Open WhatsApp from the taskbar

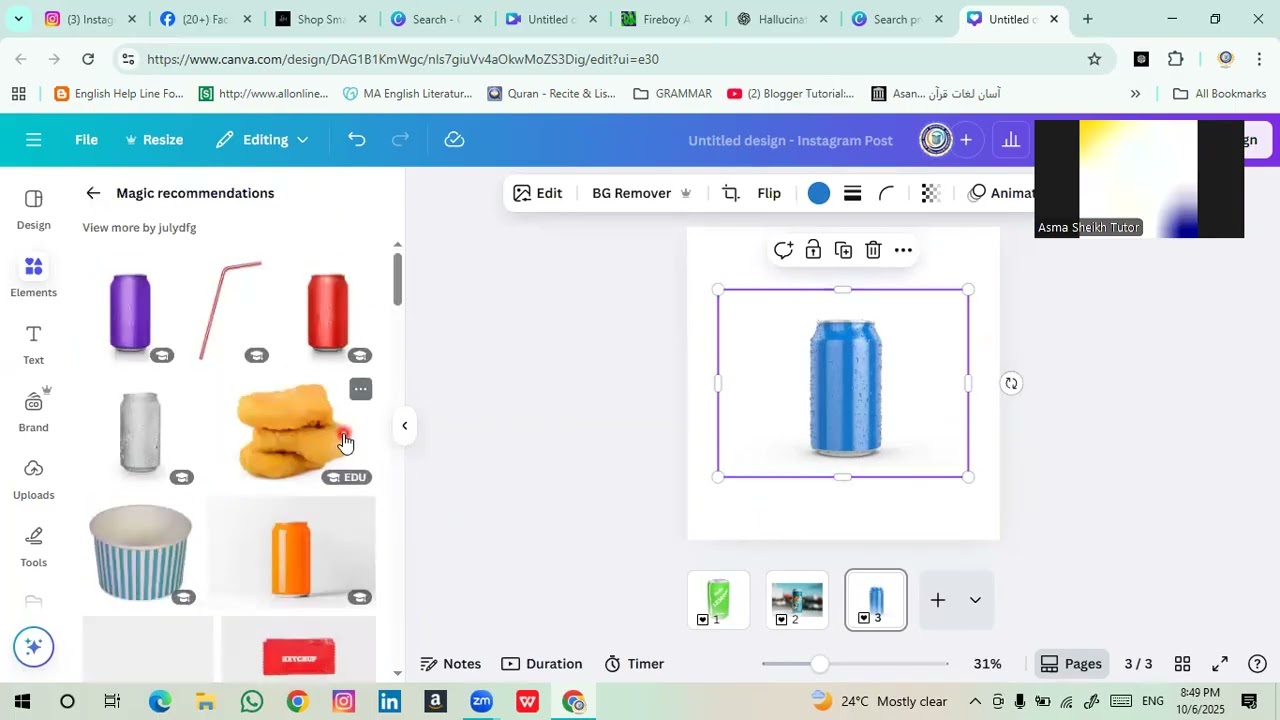pyautogui.click(x=251, y=702)
